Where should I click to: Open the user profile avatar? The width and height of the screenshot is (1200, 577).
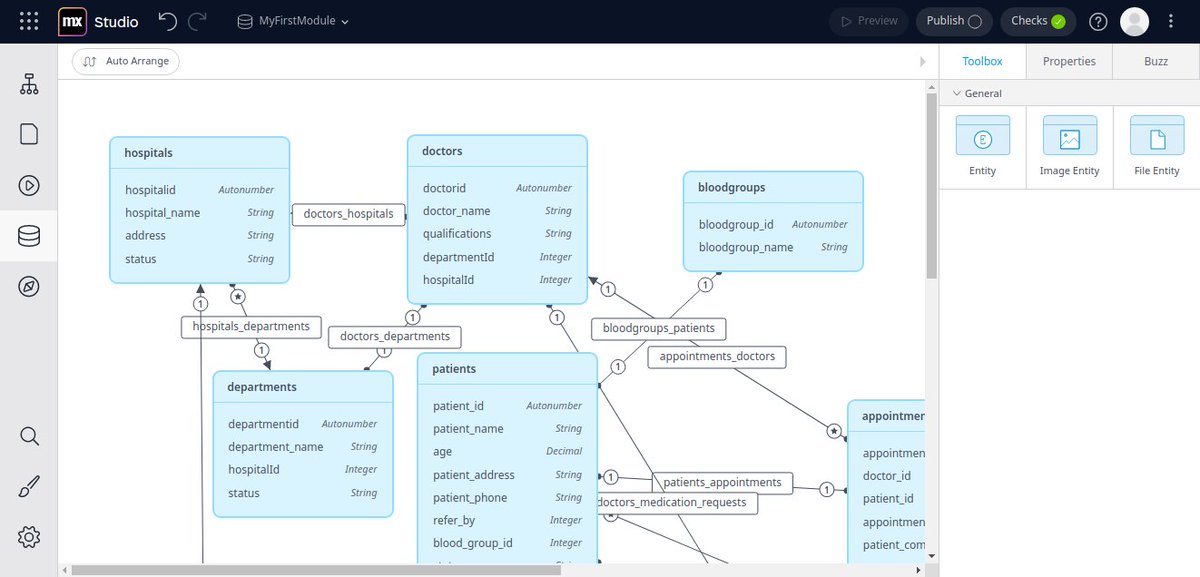tap(1134, 21)
